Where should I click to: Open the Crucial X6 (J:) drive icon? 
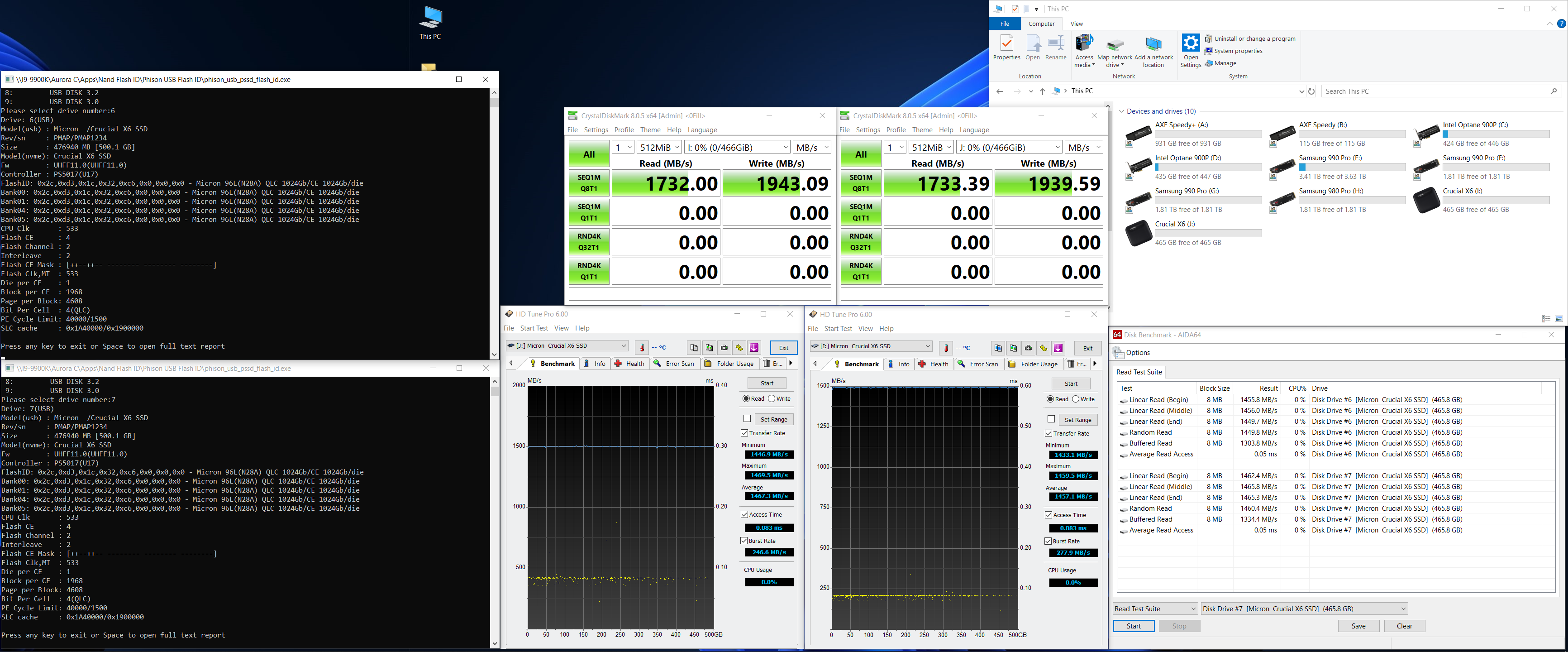1138,234
